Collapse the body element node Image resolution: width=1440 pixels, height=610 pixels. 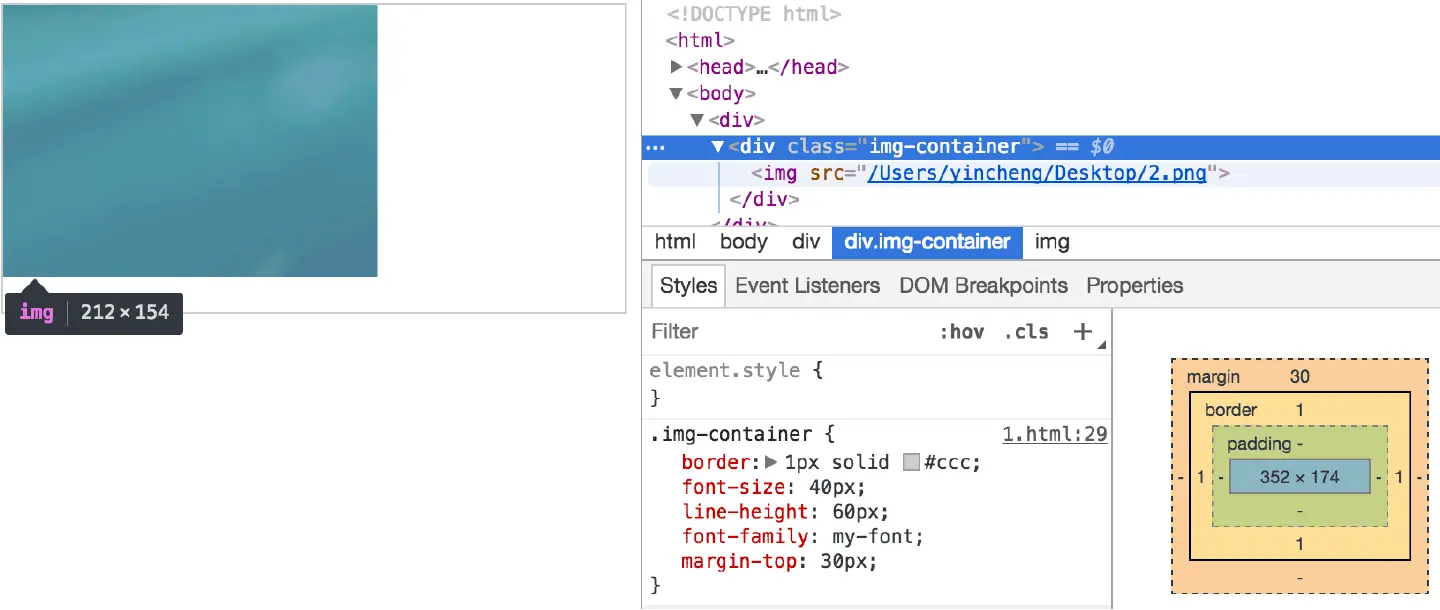pos(677,94)
